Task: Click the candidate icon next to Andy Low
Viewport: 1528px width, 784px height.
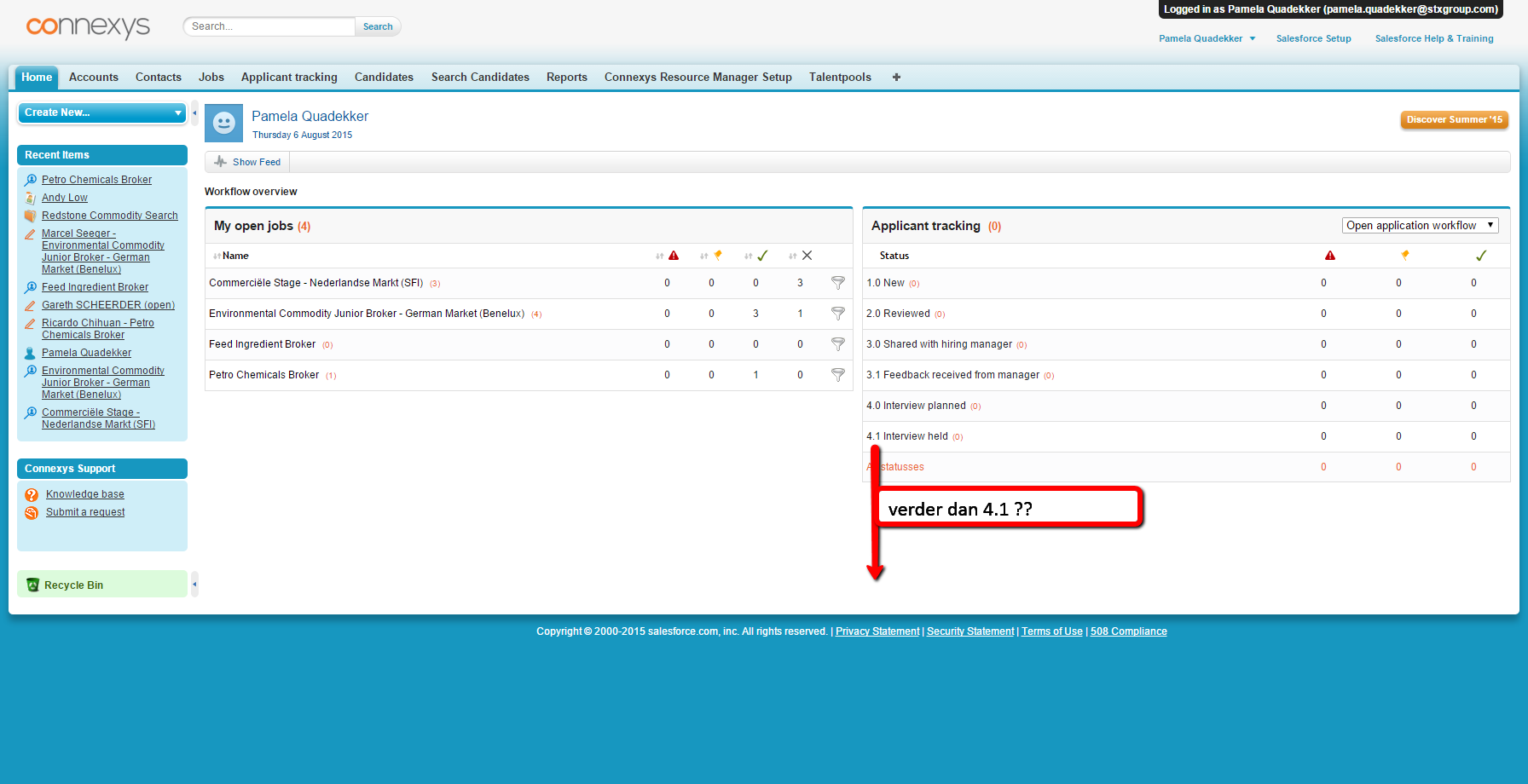Action: (31, 198)
